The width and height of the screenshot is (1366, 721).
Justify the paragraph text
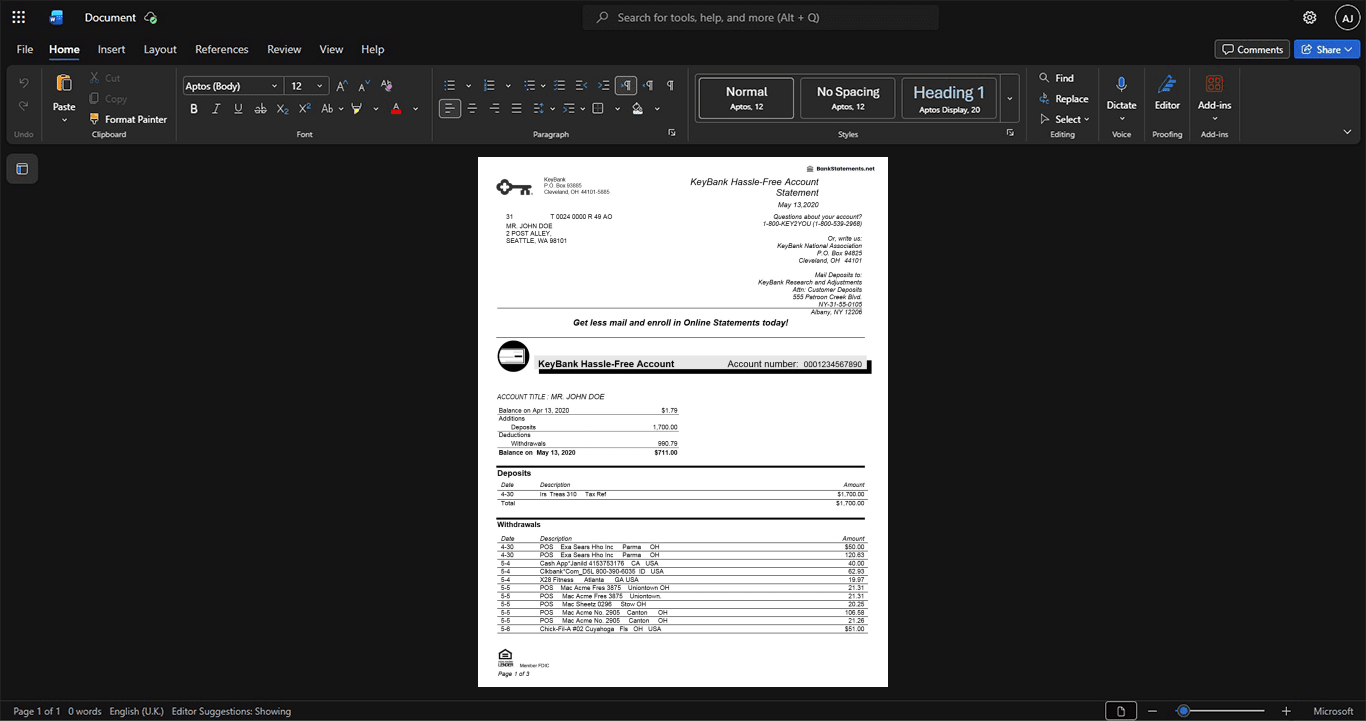tap(516, 109)
